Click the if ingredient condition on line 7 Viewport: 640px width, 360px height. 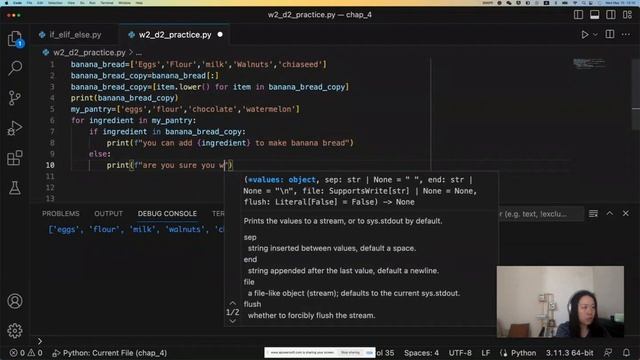pyautogui.click(x=167, y=132)
